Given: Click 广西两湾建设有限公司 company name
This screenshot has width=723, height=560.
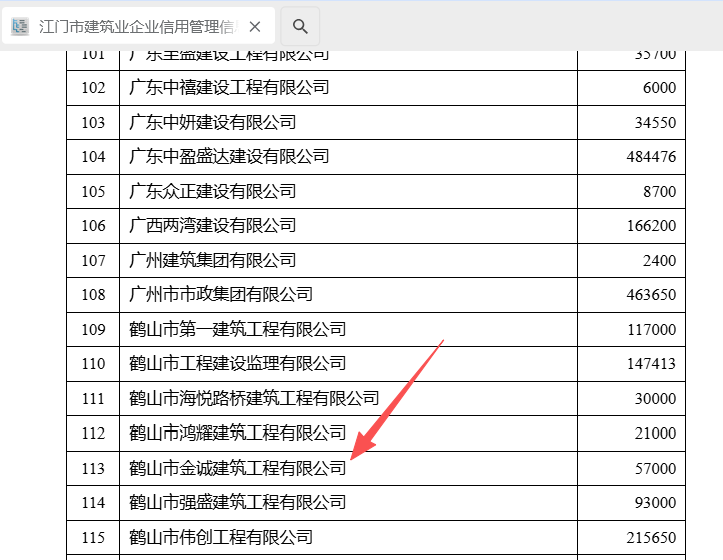Looking at the screenshot, I should point(213,226).
